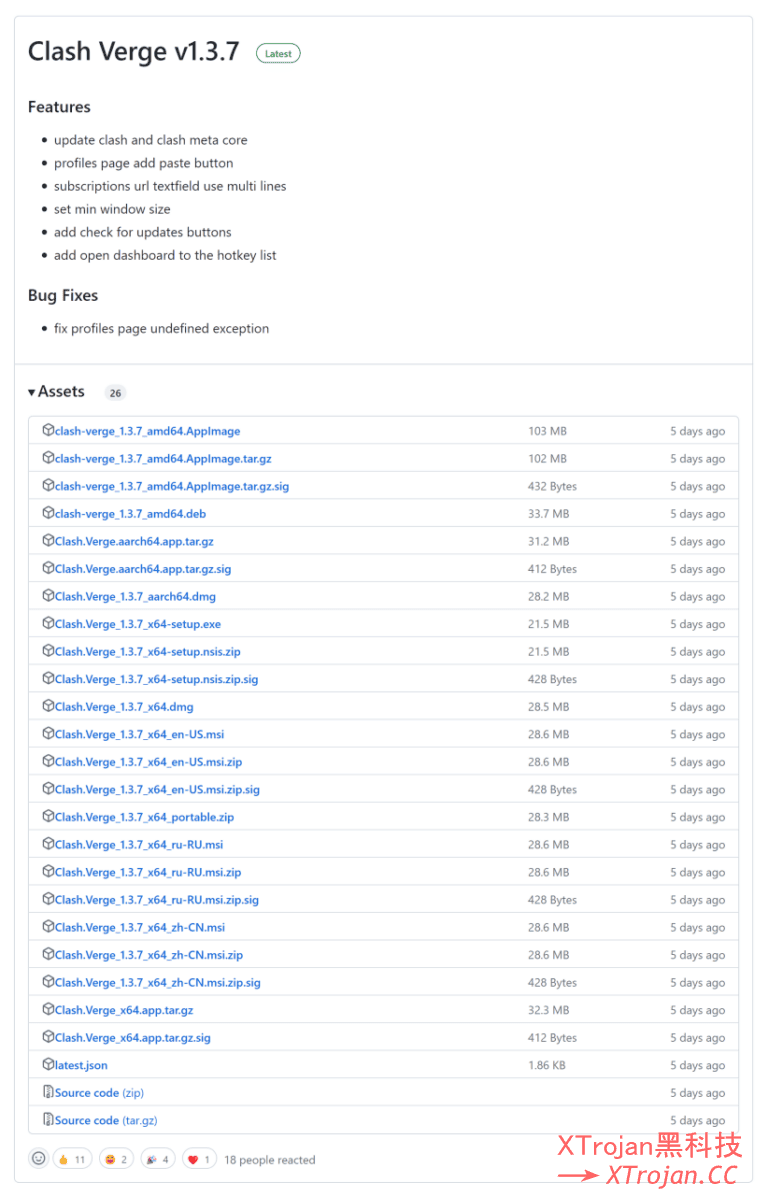The image size is (768, 1196).
Task: Click package icon next to latest.json
Action: coord(48,1065)
